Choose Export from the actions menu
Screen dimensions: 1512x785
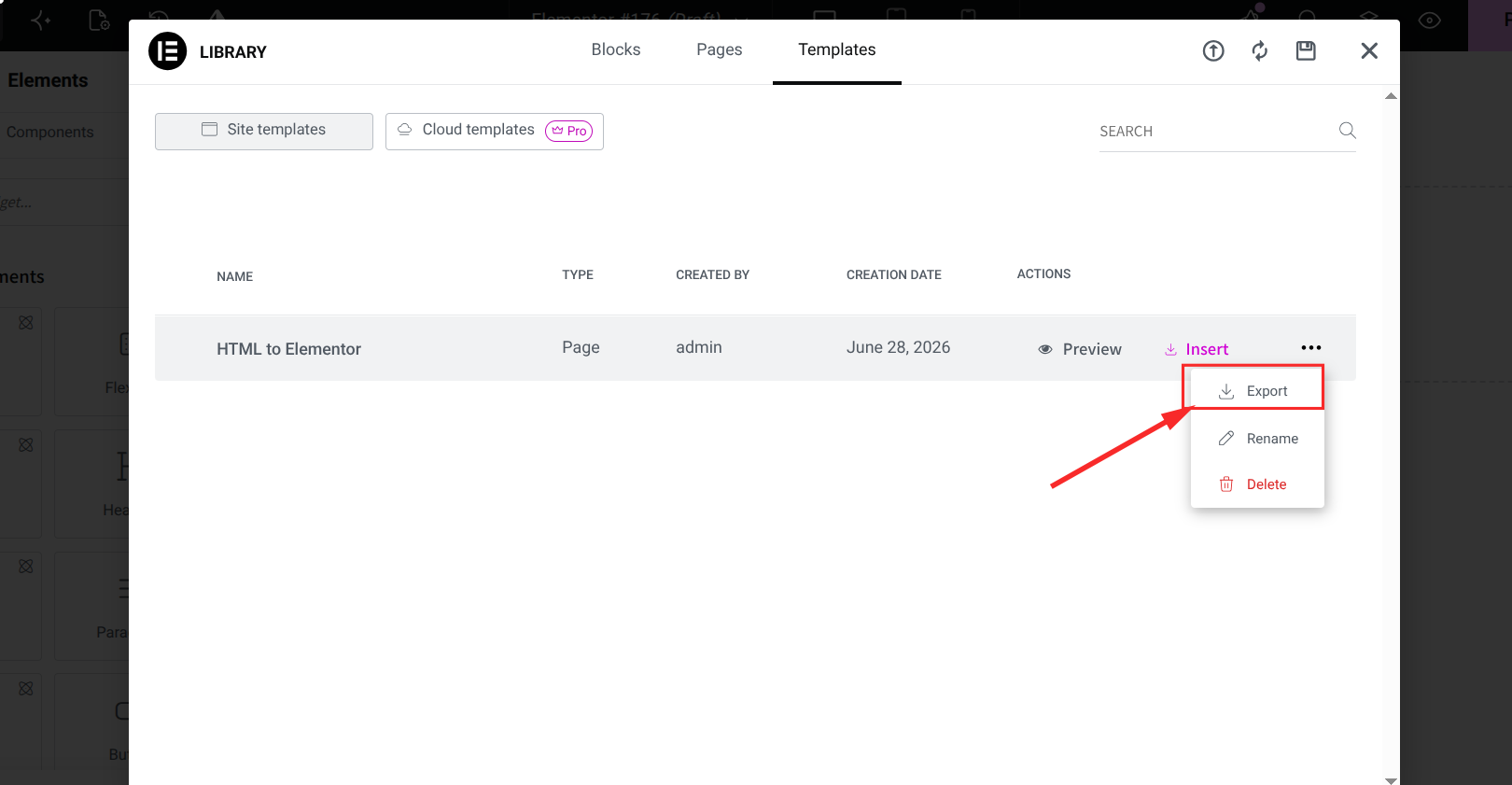tap(1257, 391)
